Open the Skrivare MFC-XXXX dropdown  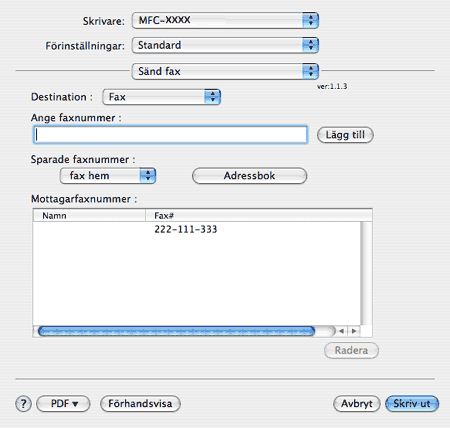point(225,20)
